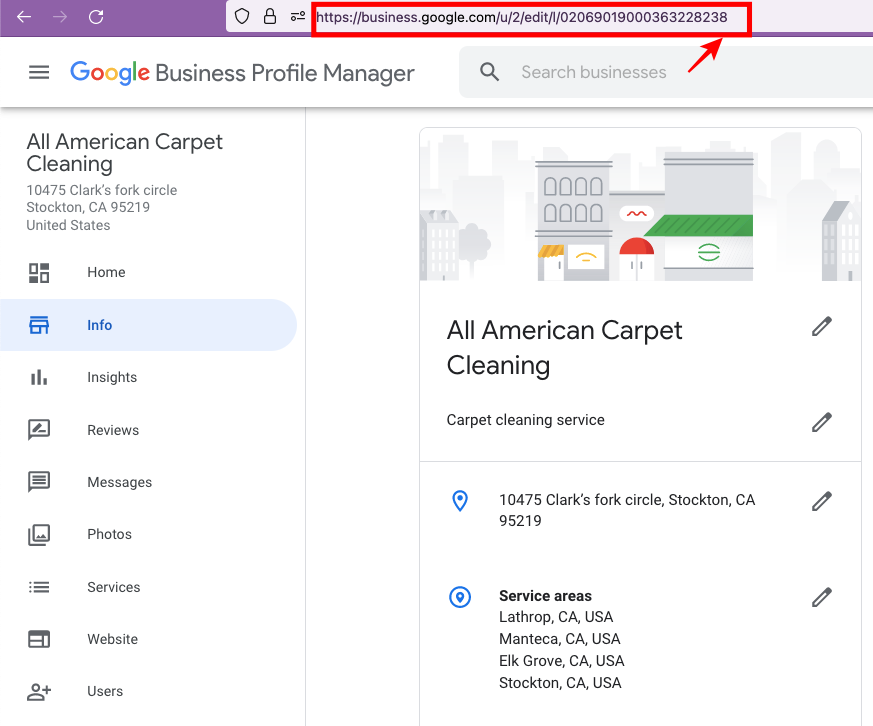
Task: Click the Google Business Profile Manager logo
Action: (x=242, y=72)
